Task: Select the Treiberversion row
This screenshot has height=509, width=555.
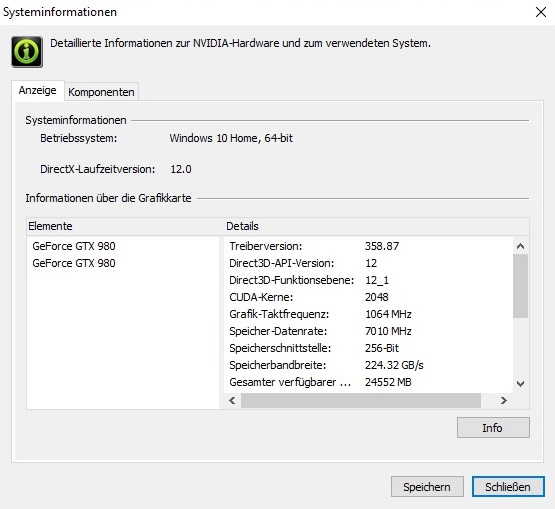Action: (368, 246)
